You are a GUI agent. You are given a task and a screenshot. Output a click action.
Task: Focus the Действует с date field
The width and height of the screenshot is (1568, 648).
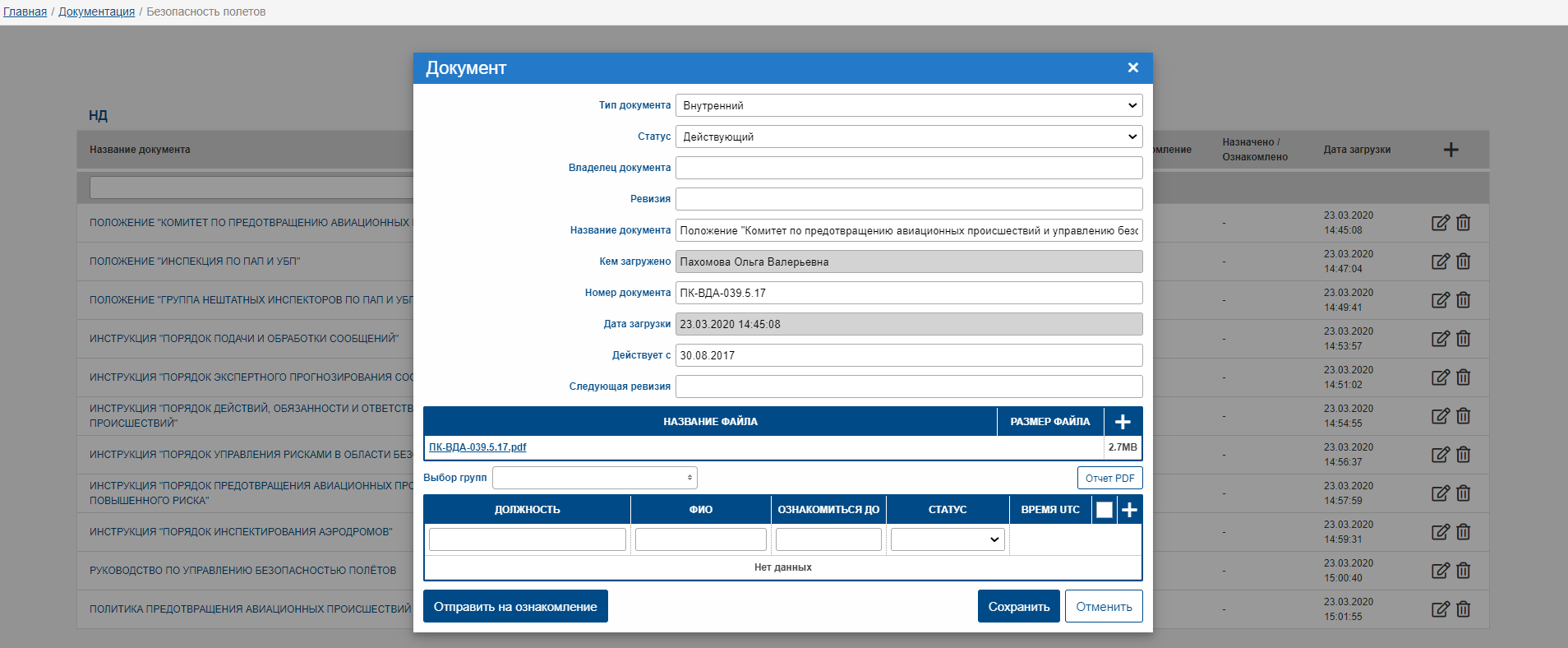909,355
